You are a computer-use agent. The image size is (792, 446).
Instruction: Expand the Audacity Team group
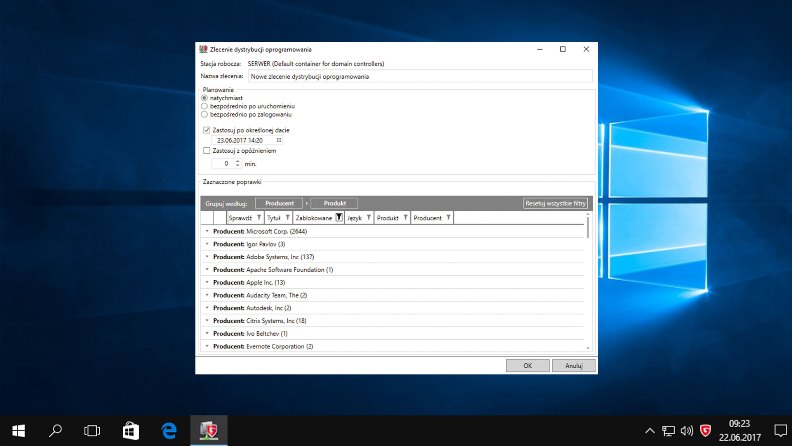[207, 295]
